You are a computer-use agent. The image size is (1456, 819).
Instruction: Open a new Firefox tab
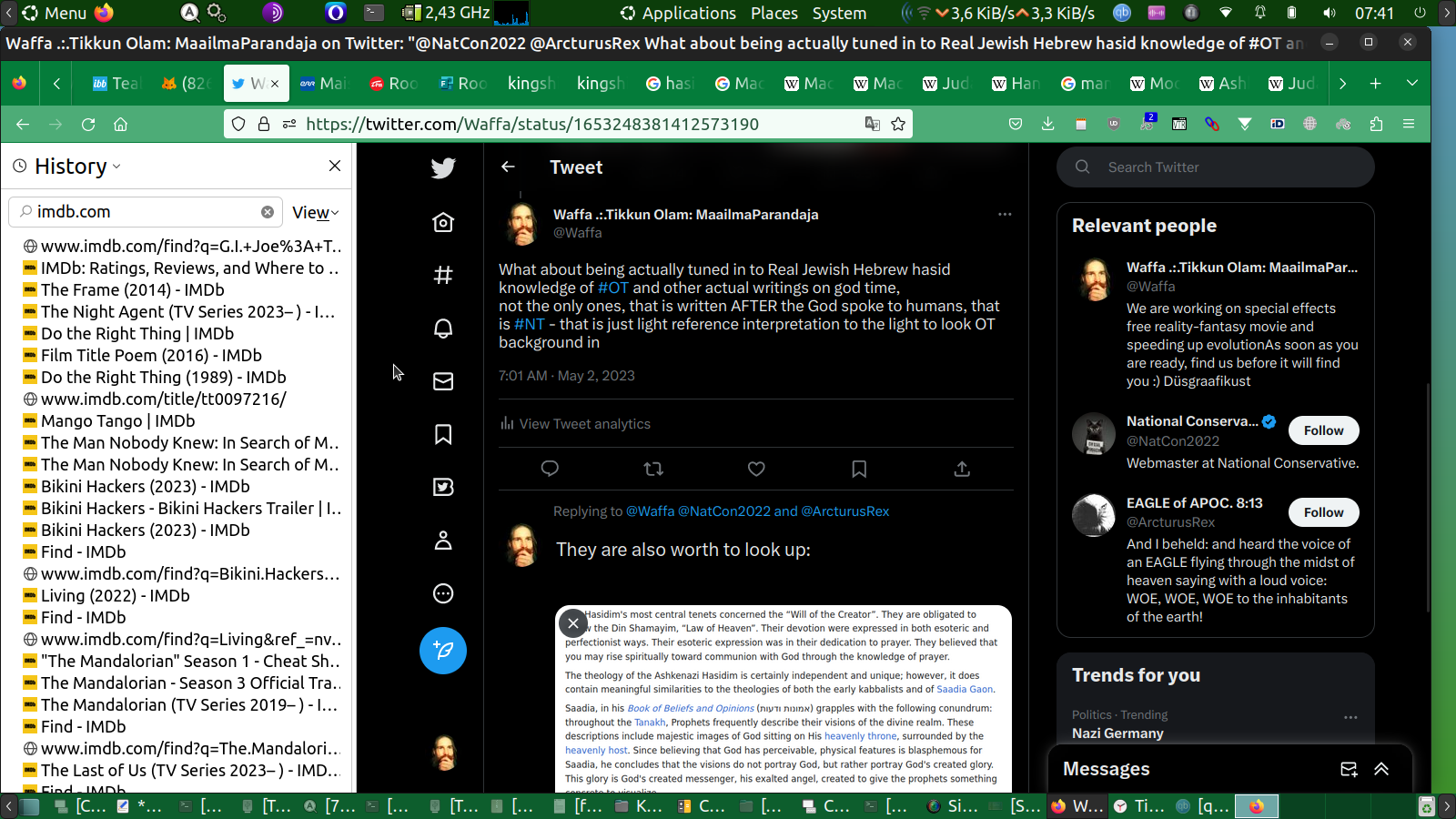(x=1376, y=83)
